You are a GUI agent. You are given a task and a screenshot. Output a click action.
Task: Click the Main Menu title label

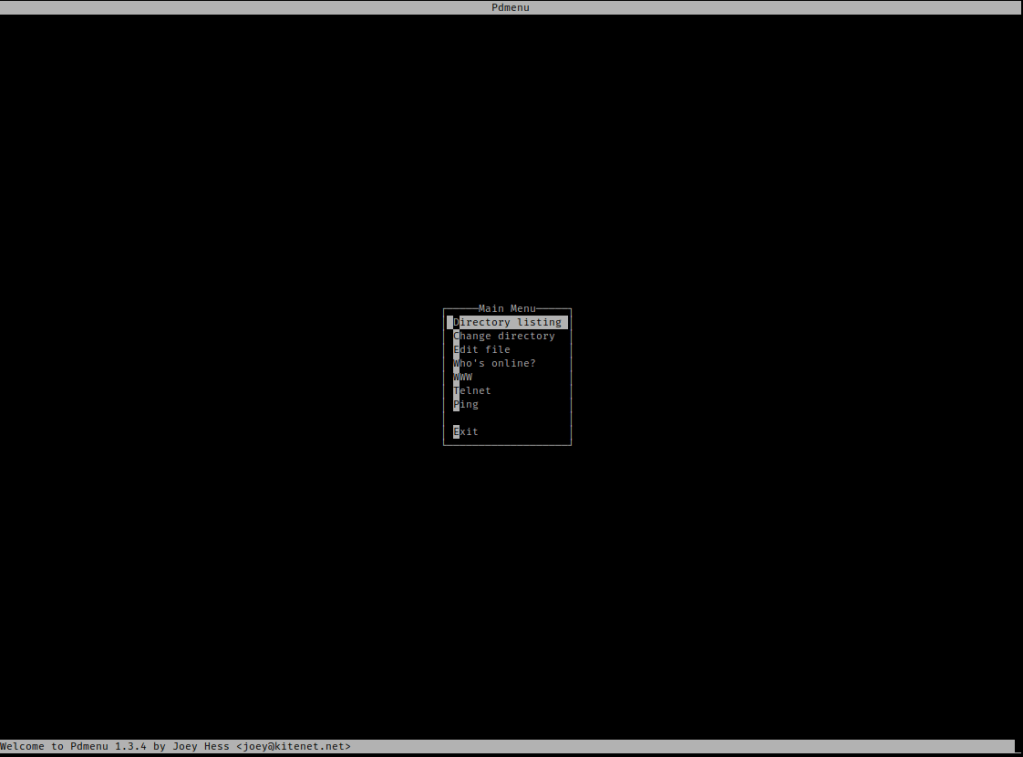pyautogui.click(x=507, y=309)
